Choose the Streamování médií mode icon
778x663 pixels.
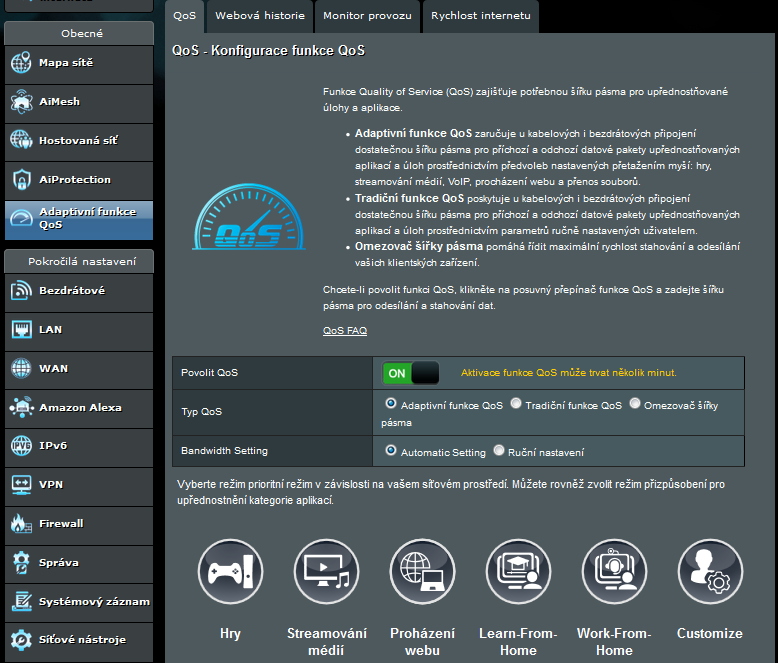(x=326, y=574)
